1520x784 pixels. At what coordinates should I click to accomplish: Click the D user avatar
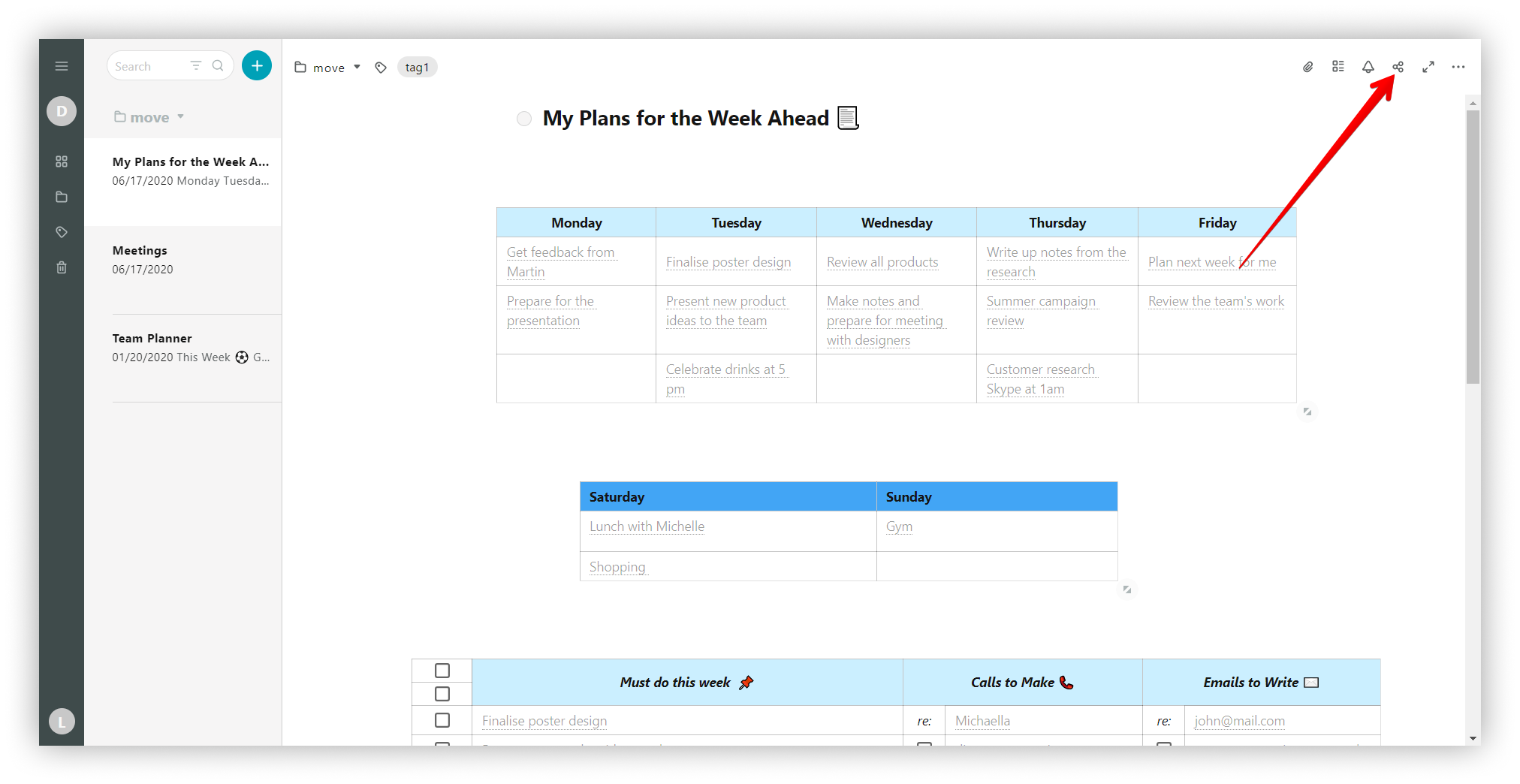point(62,111)
